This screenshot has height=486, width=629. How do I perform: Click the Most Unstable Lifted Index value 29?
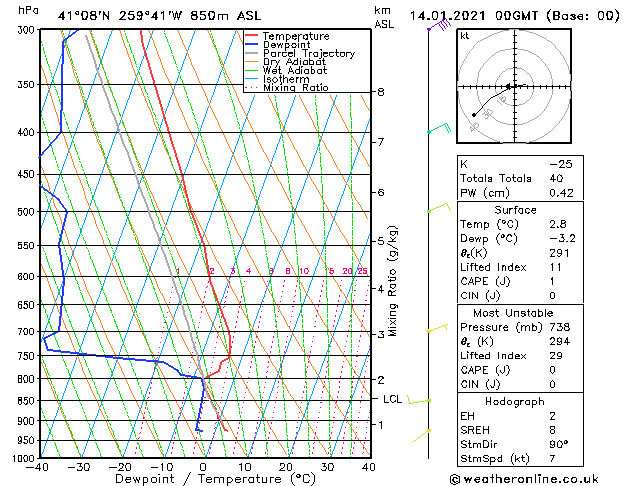click(556, 356)
